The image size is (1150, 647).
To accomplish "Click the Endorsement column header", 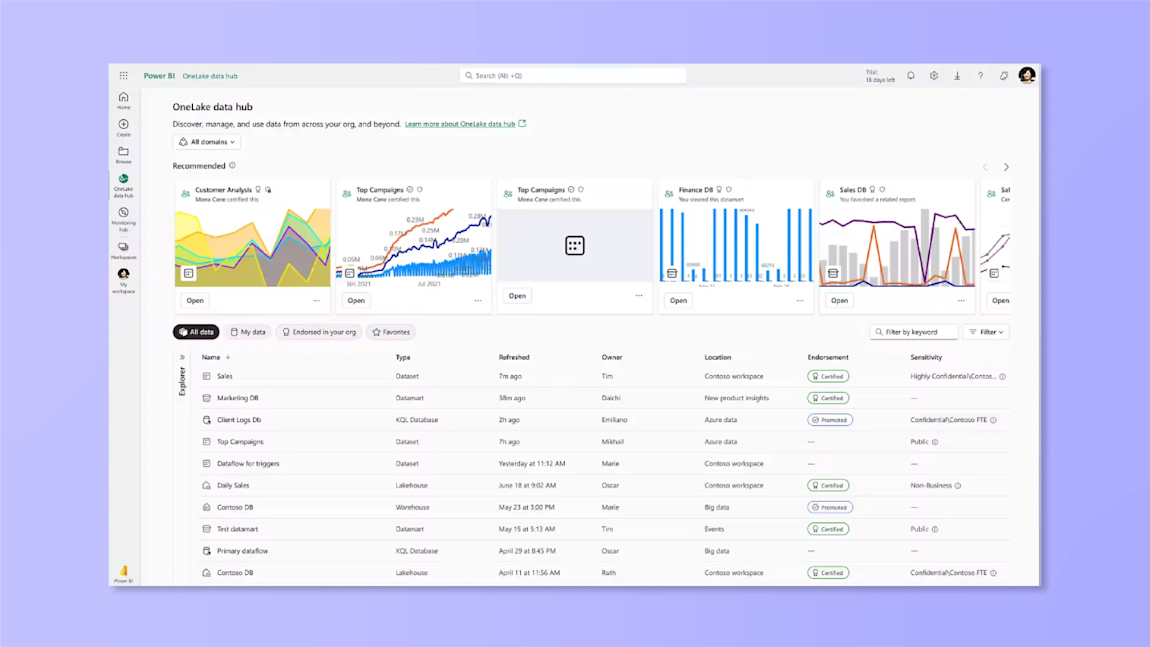I will 828,357.
